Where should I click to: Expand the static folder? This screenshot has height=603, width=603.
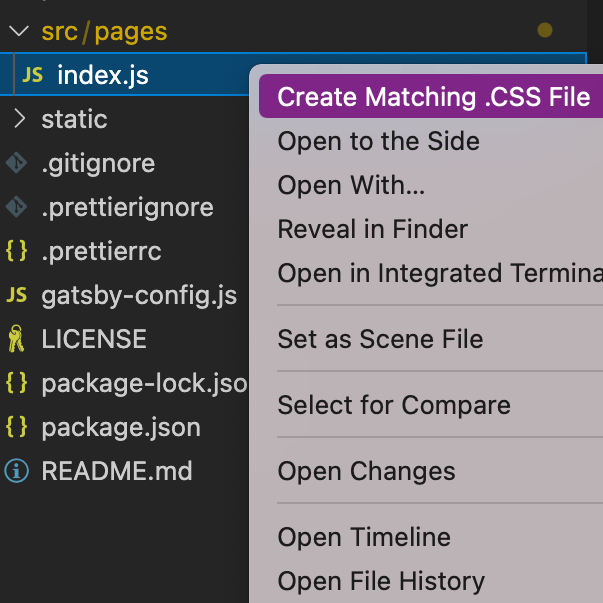click(18, 119)
